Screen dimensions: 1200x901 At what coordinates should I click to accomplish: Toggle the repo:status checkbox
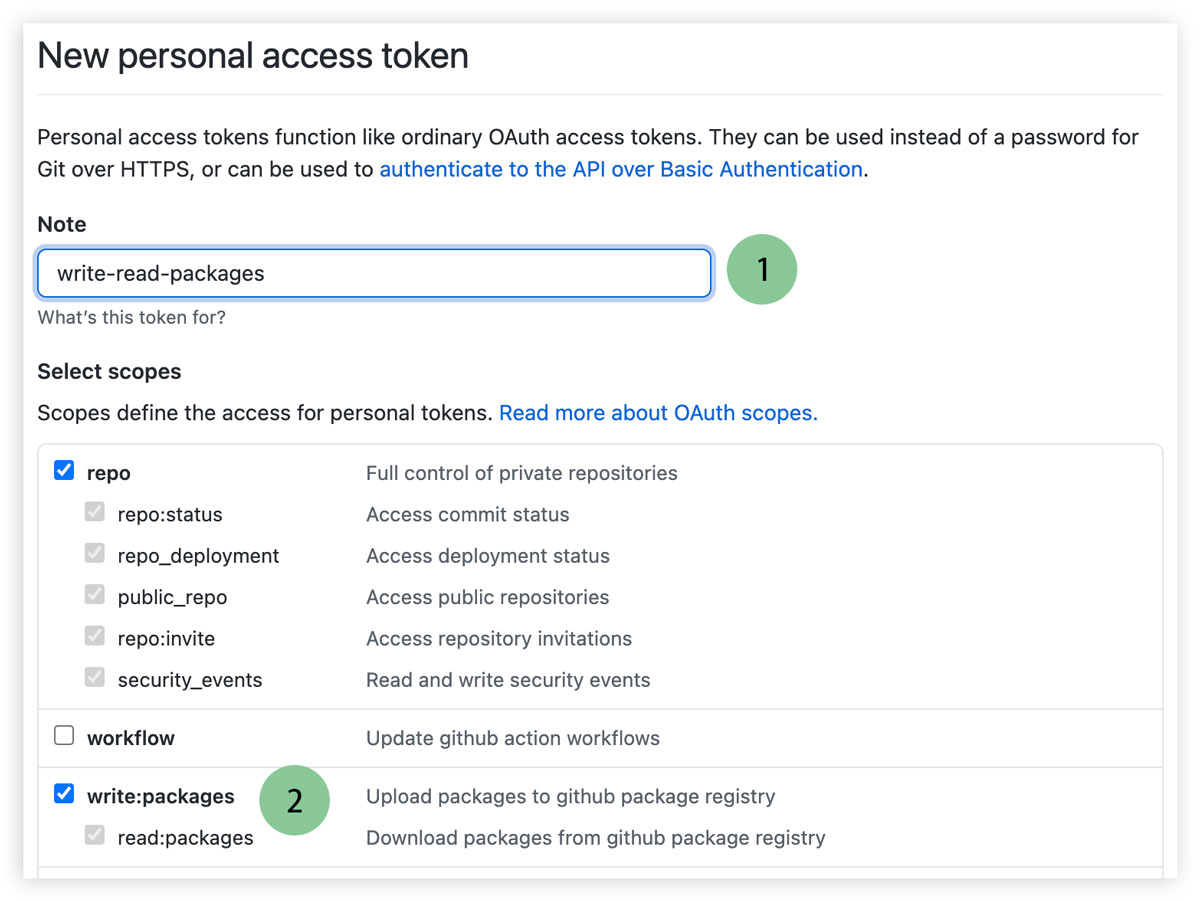click(x=95, y=513)
